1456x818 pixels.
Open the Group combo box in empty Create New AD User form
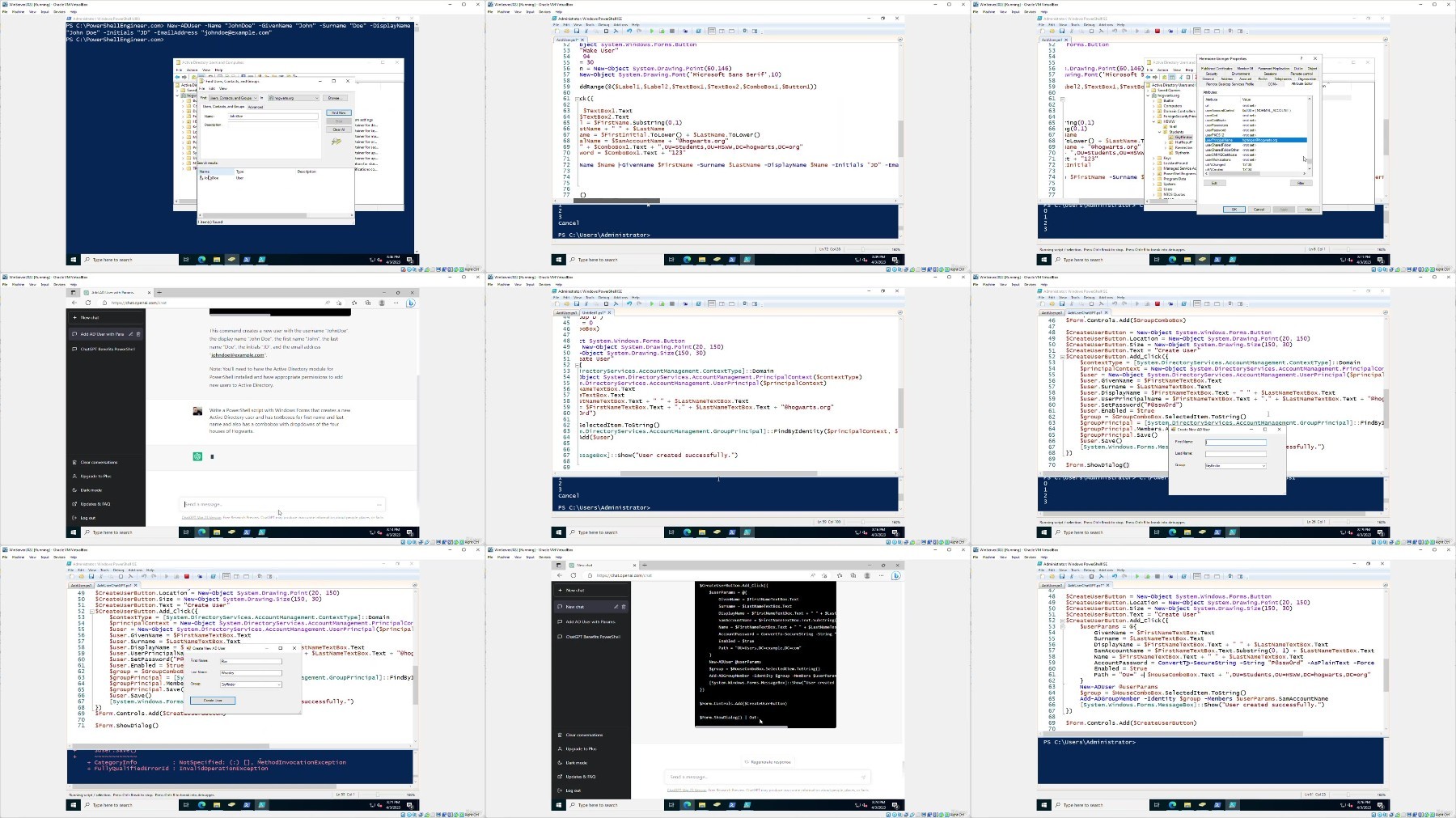1235,465
